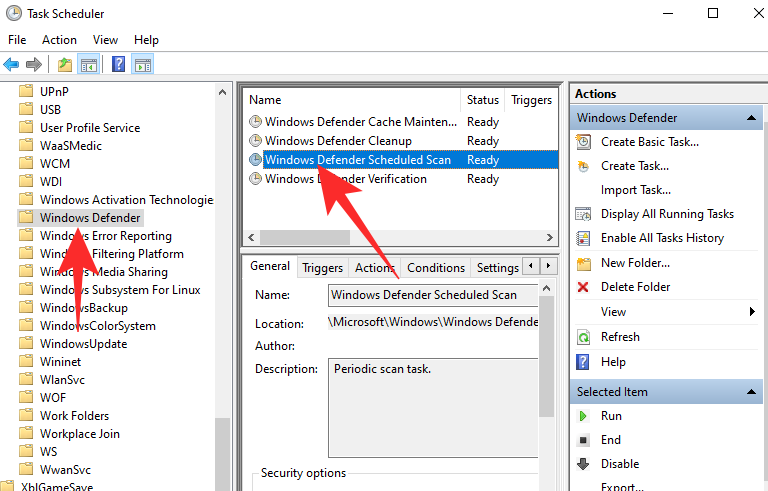The width and height of the screenshot is (768, 491).
Task: Click the folder icon beside Work Folders
Action: coord(26,416)
